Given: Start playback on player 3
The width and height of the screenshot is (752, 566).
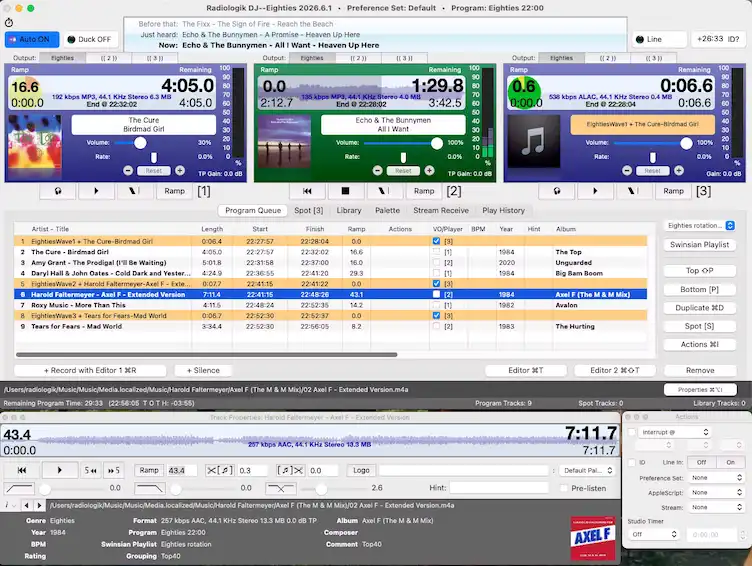Looking at the screenshot, I should tap(595, 191).
